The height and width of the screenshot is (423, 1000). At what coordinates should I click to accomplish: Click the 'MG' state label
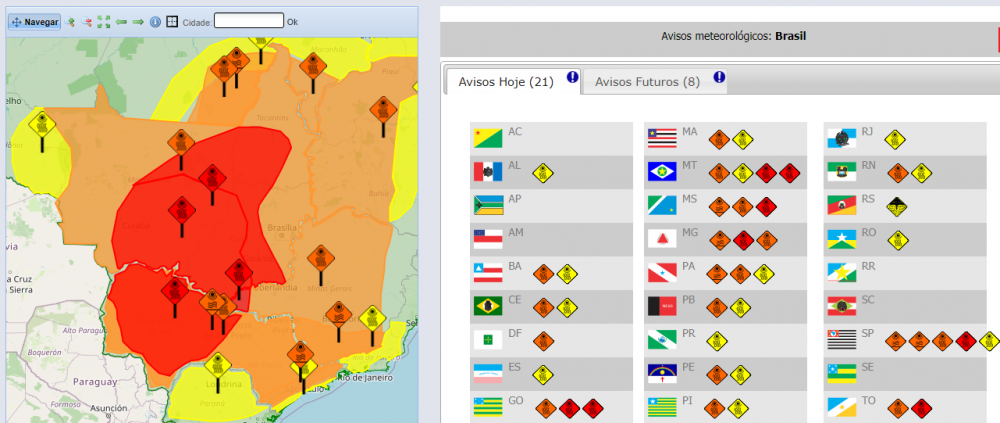click(x=690, y=233)
